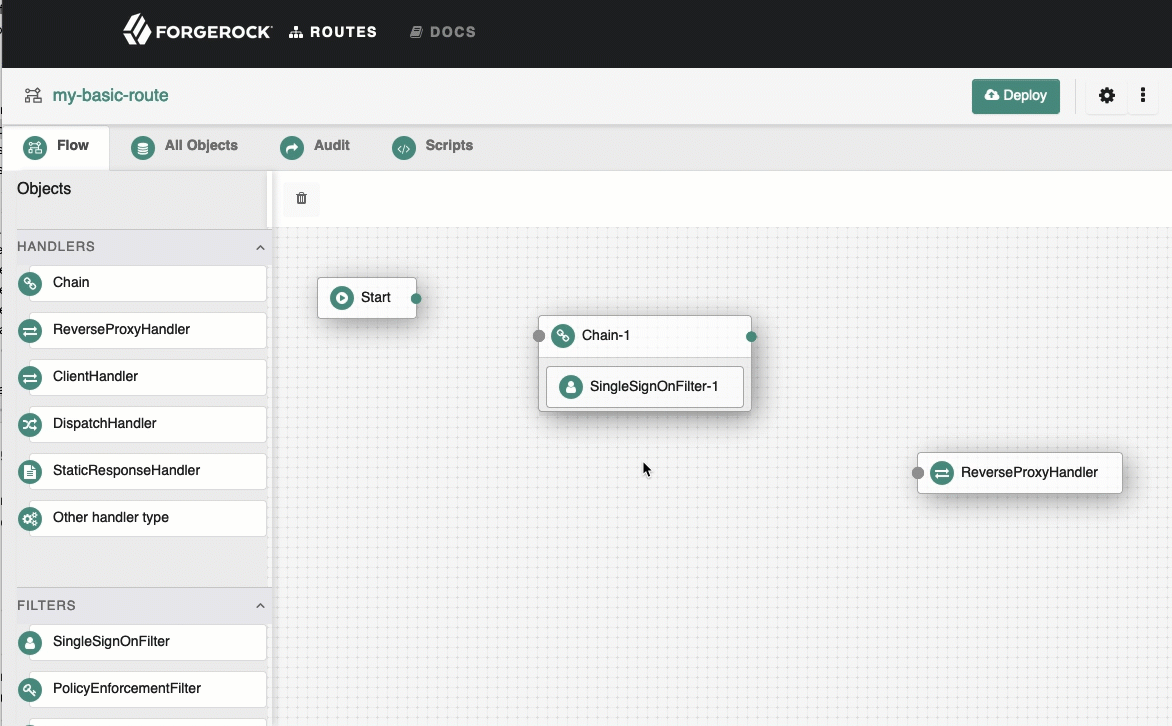1172x726 pixels.
Task: Deploy the route with the Deploy button
Action: (x=1016, y=96)
